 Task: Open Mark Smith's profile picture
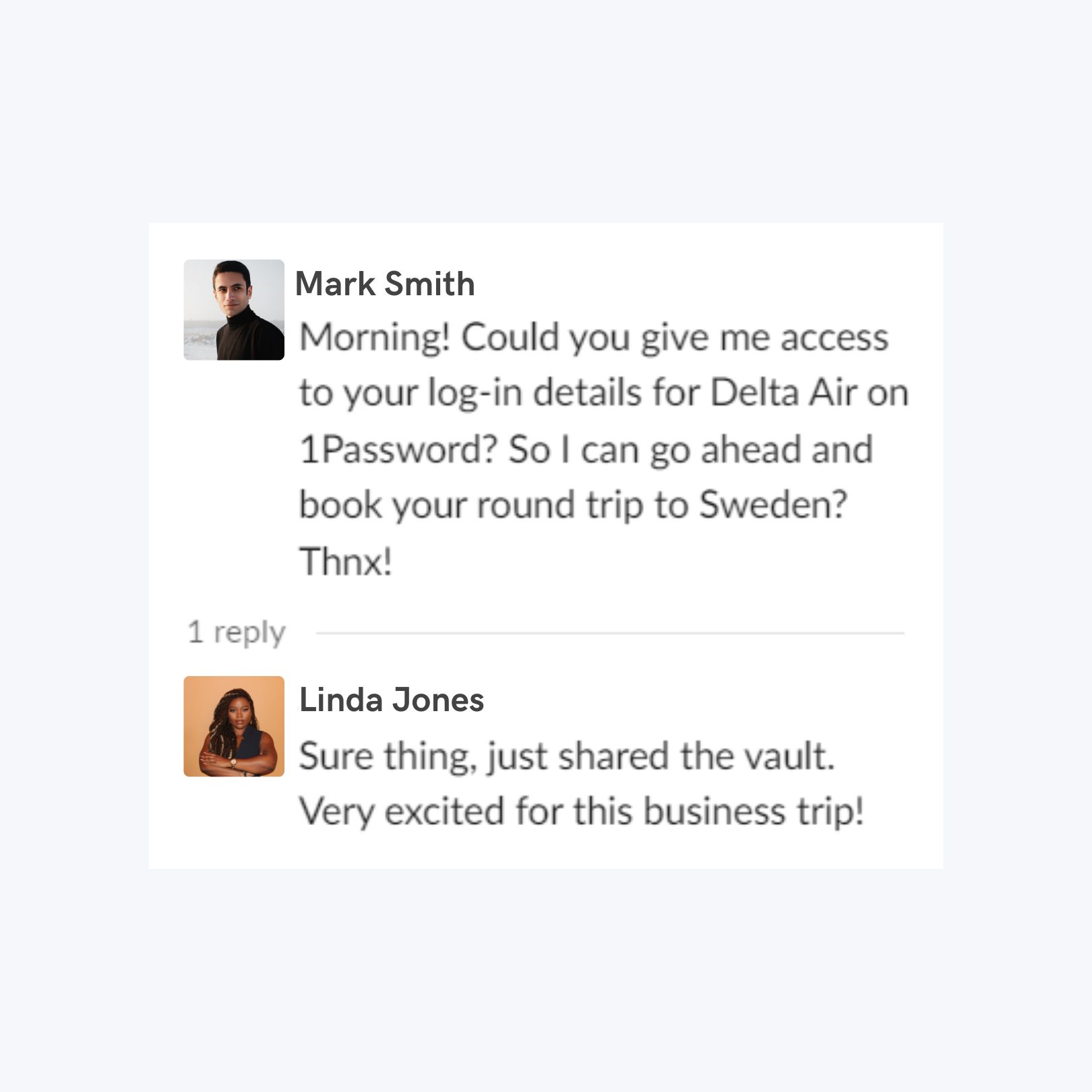[234, 310]
